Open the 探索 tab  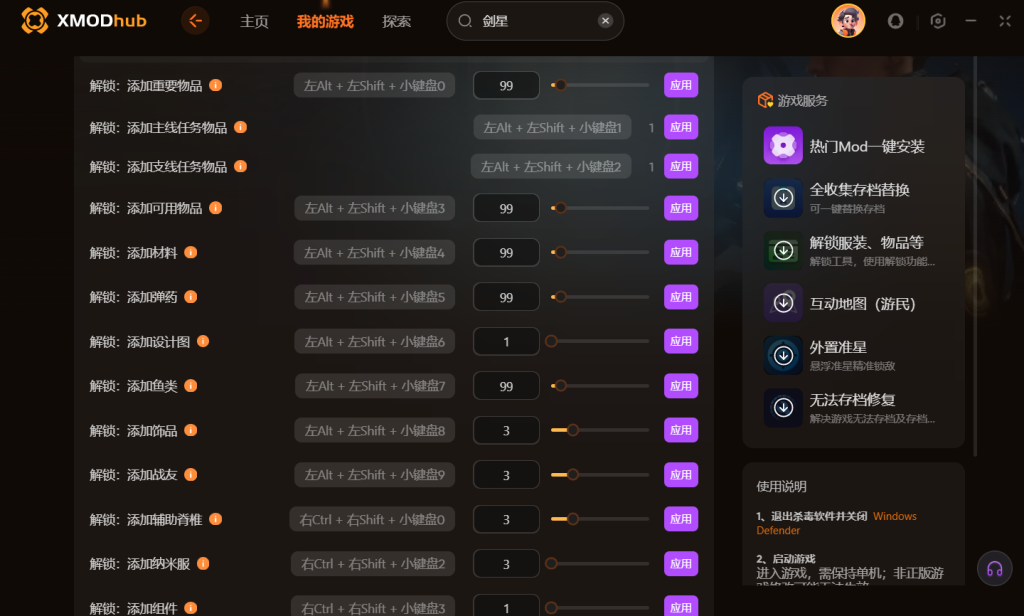click(396, 21)
